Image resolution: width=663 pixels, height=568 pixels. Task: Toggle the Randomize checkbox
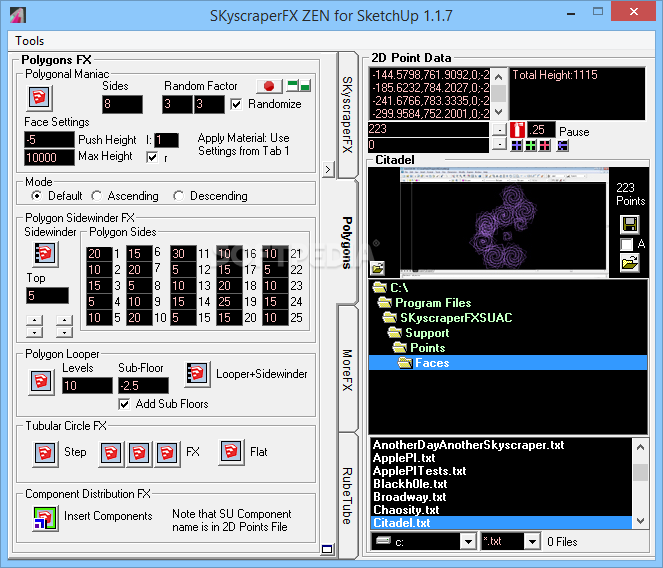click(236, 104)
